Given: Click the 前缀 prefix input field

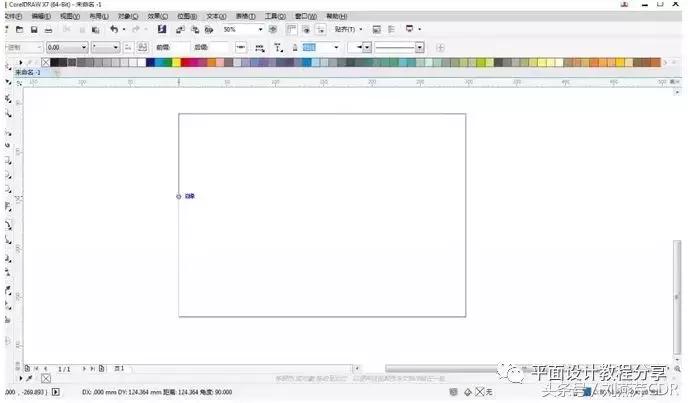Looking at the screenshot, I should 180,47.
